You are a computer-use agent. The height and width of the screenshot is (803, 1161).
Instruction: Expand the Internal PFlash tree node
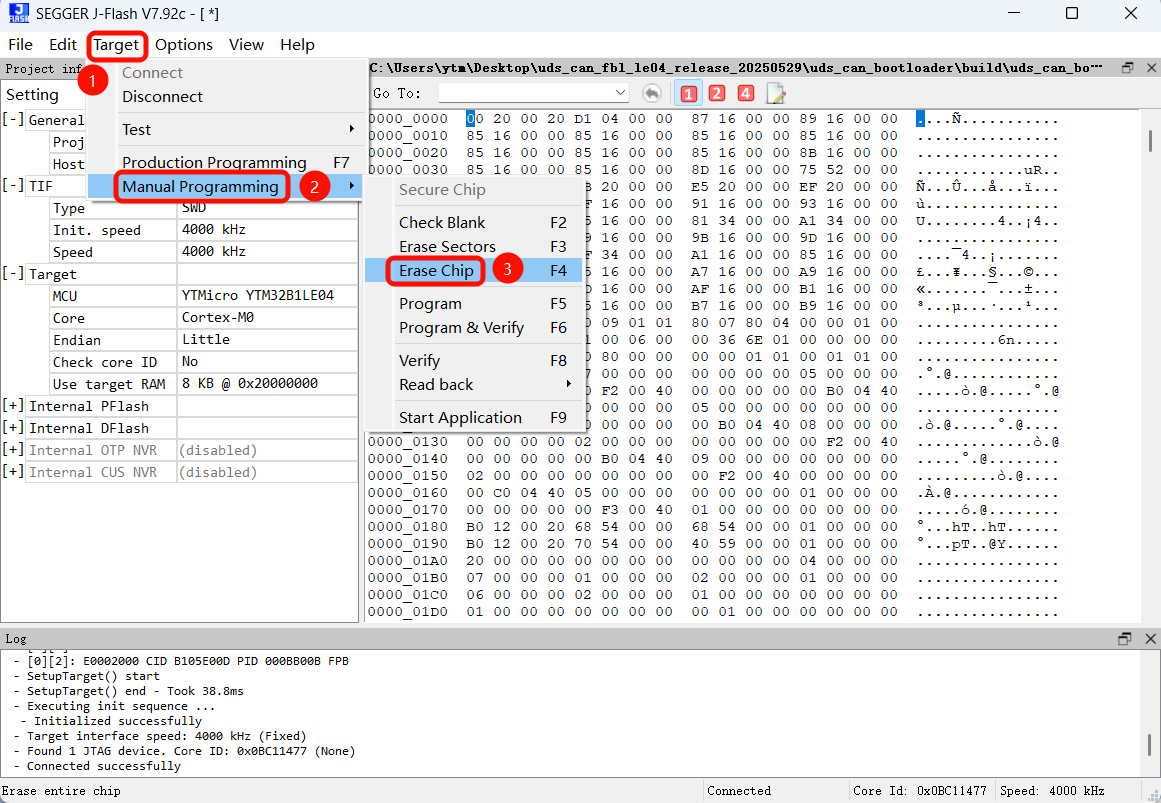point(14,406)
